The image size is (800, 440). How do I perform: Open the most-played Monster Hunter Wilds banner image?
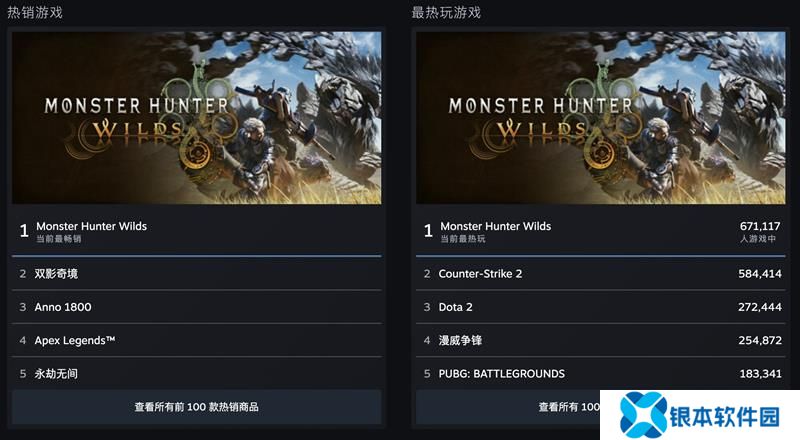click(x=601, y=118)
